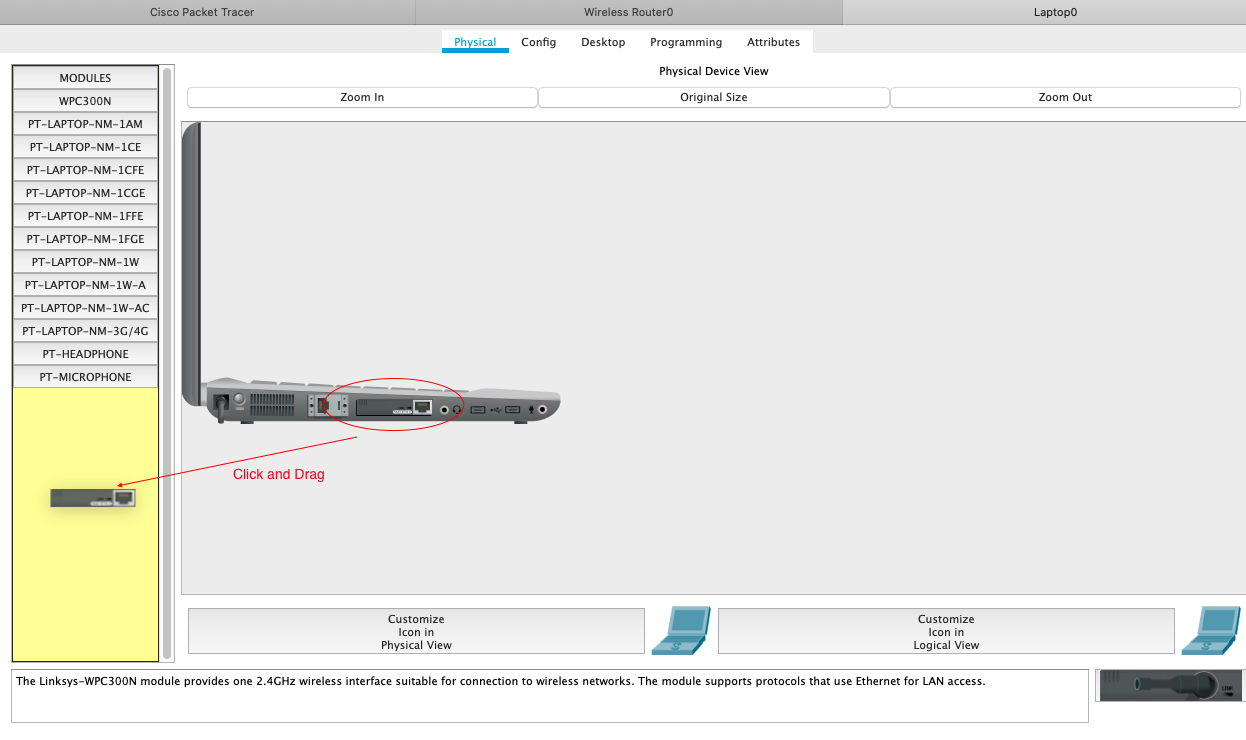This screenshot has width=1246, height=740.
Task: Click the module card in the yellow panel
Action: tap(93, 497)
